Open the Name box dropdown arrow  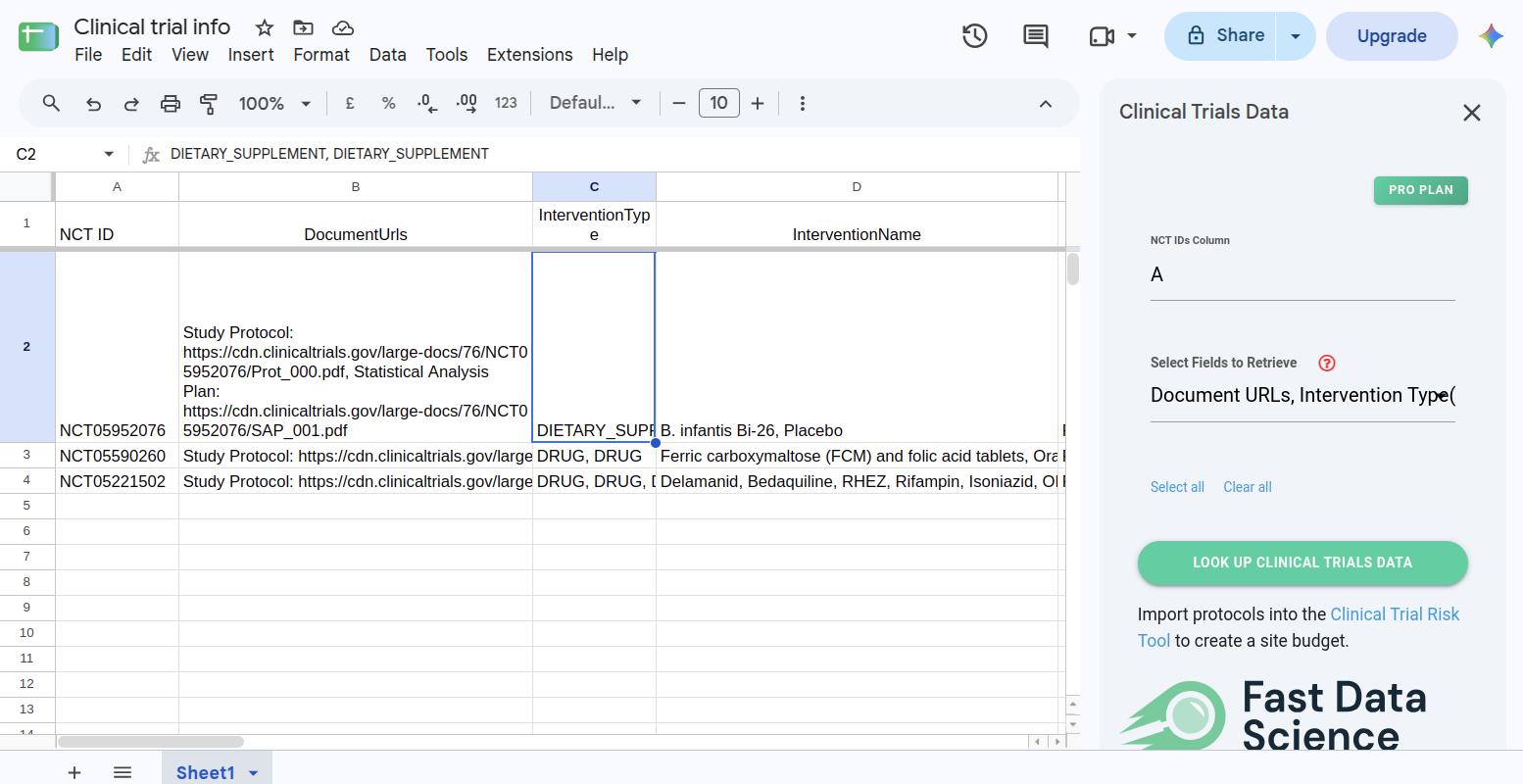click(x=109, y=154)
